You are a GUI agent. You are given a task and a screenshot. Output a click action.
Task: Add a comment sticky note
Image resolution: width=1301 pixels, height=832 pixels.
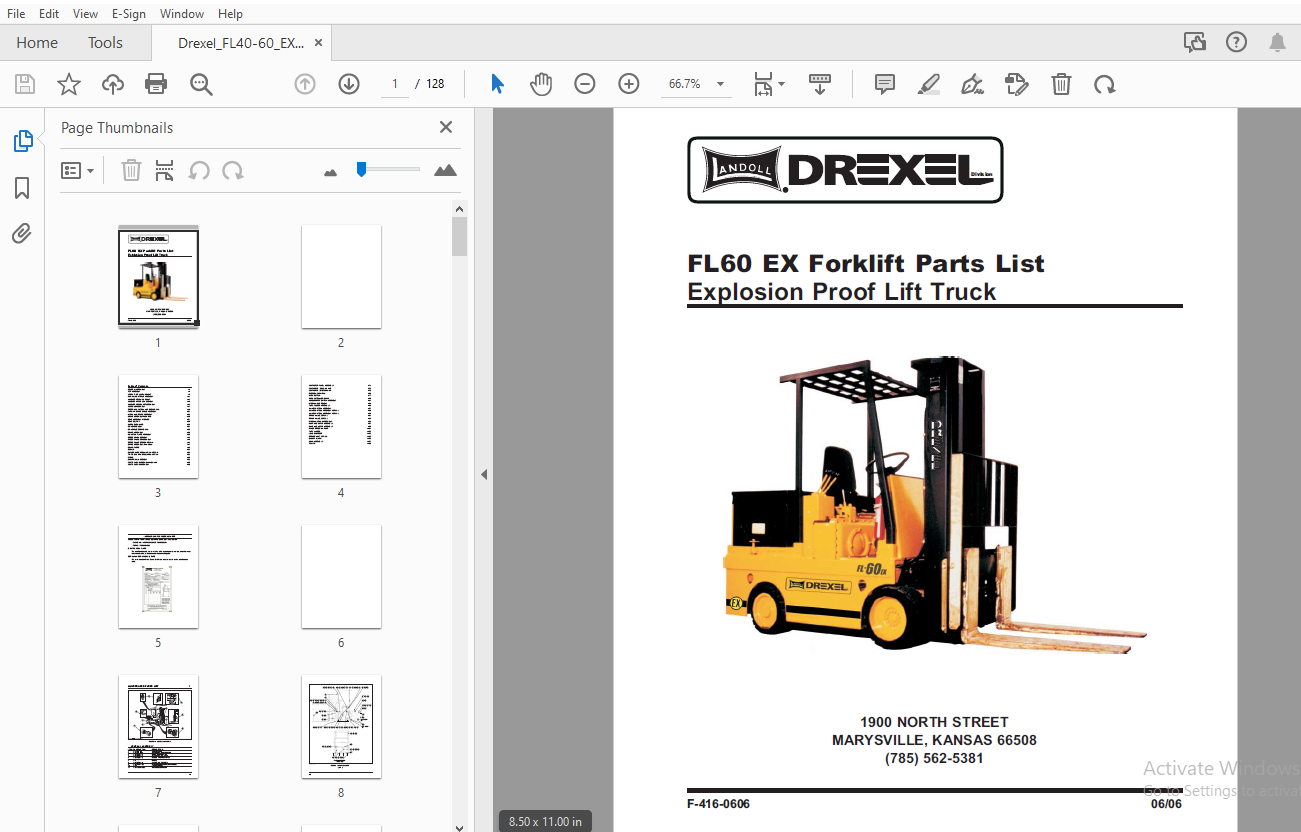tap(885, 84)
